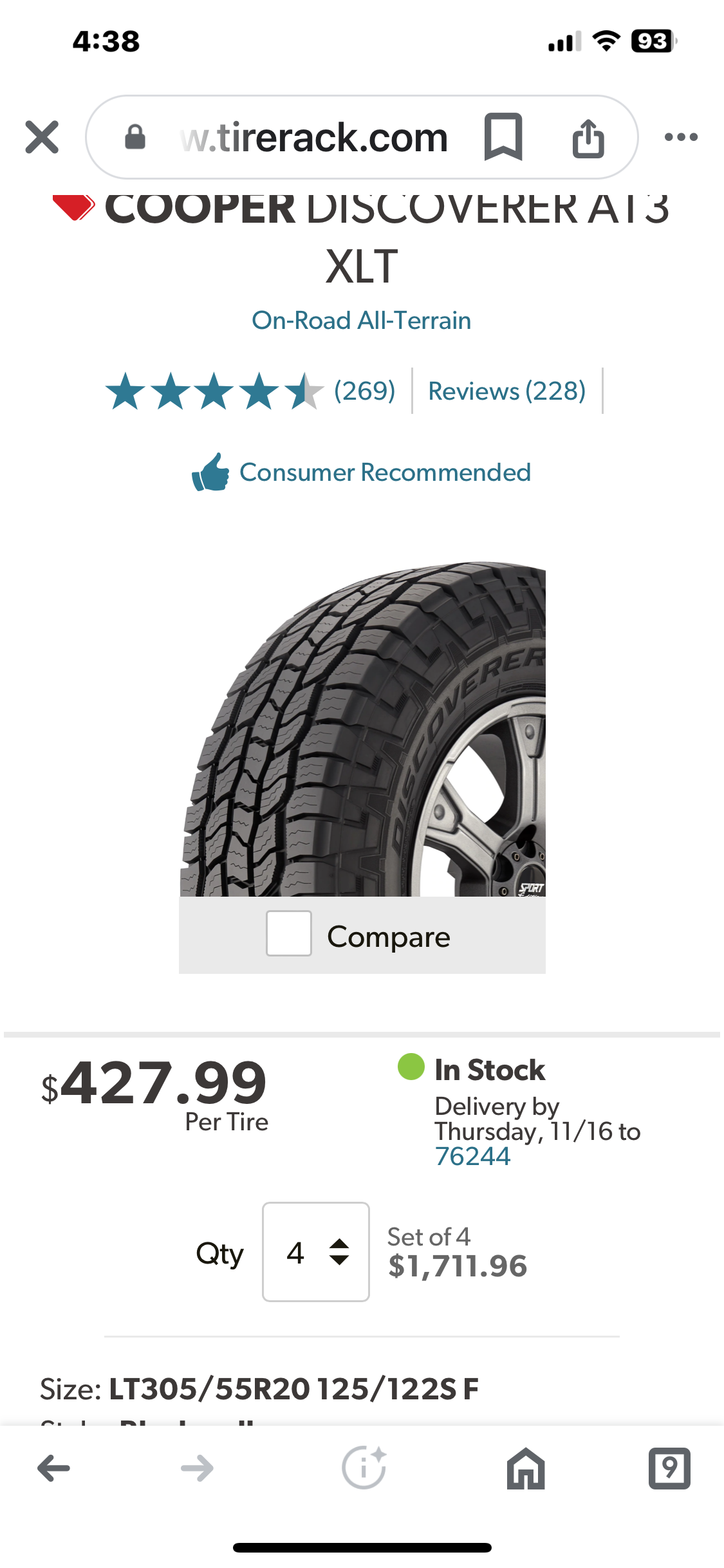Close the browser tab with X icon
The height and width of the screenshot is (1568, 724).
point(42,137)
